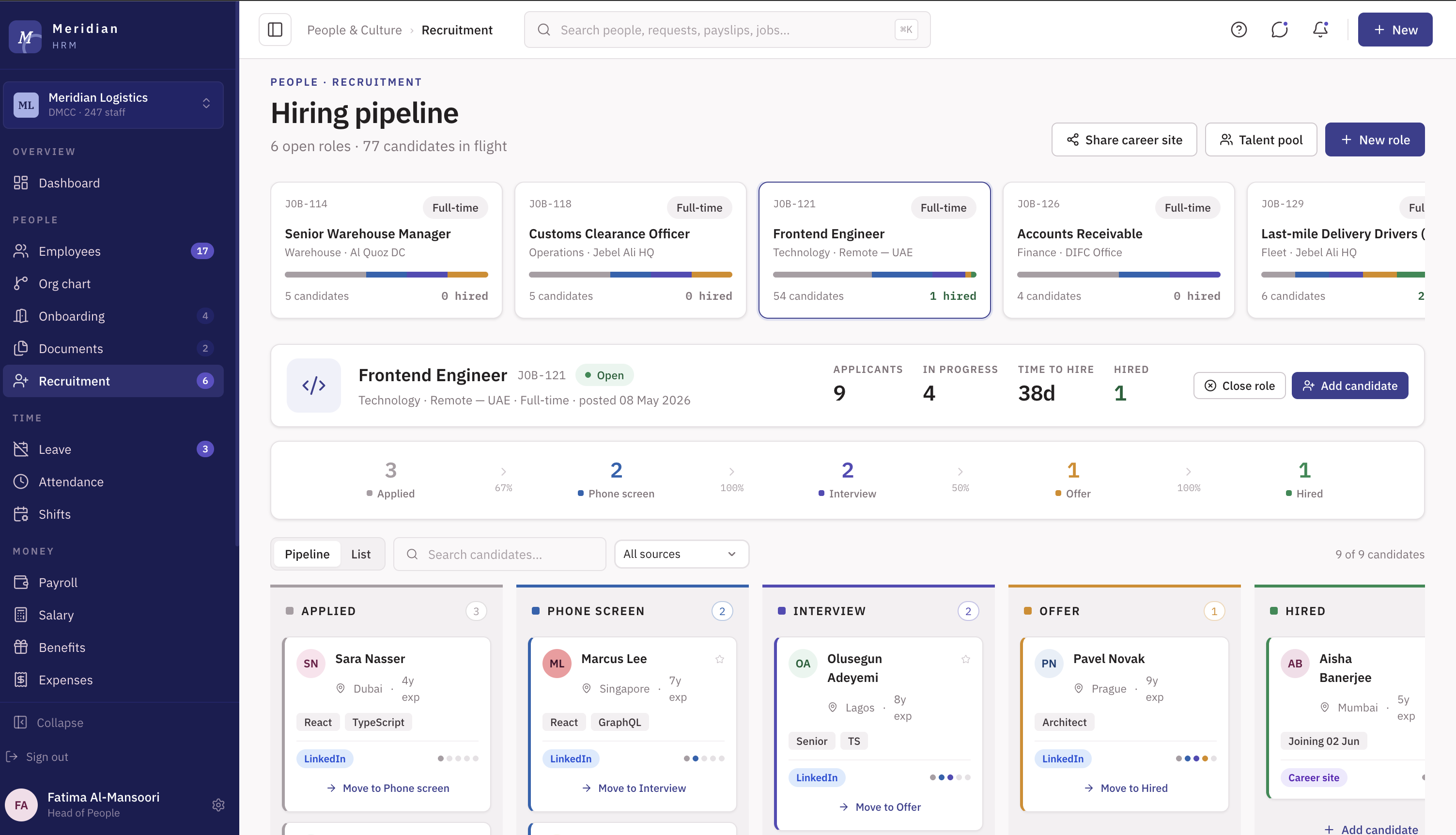Click the Offer stage in funnel

tap(1073, 480)
